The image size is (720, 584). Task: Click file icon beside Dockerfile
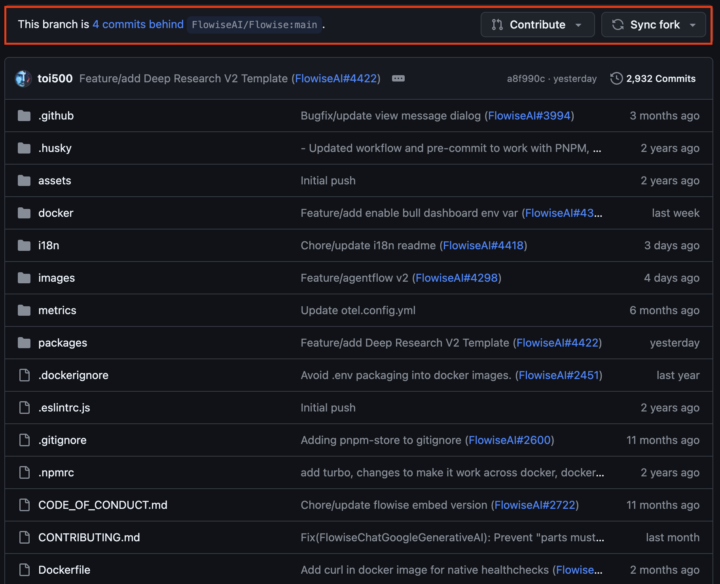pyautogui.click(x=24, y=570)
